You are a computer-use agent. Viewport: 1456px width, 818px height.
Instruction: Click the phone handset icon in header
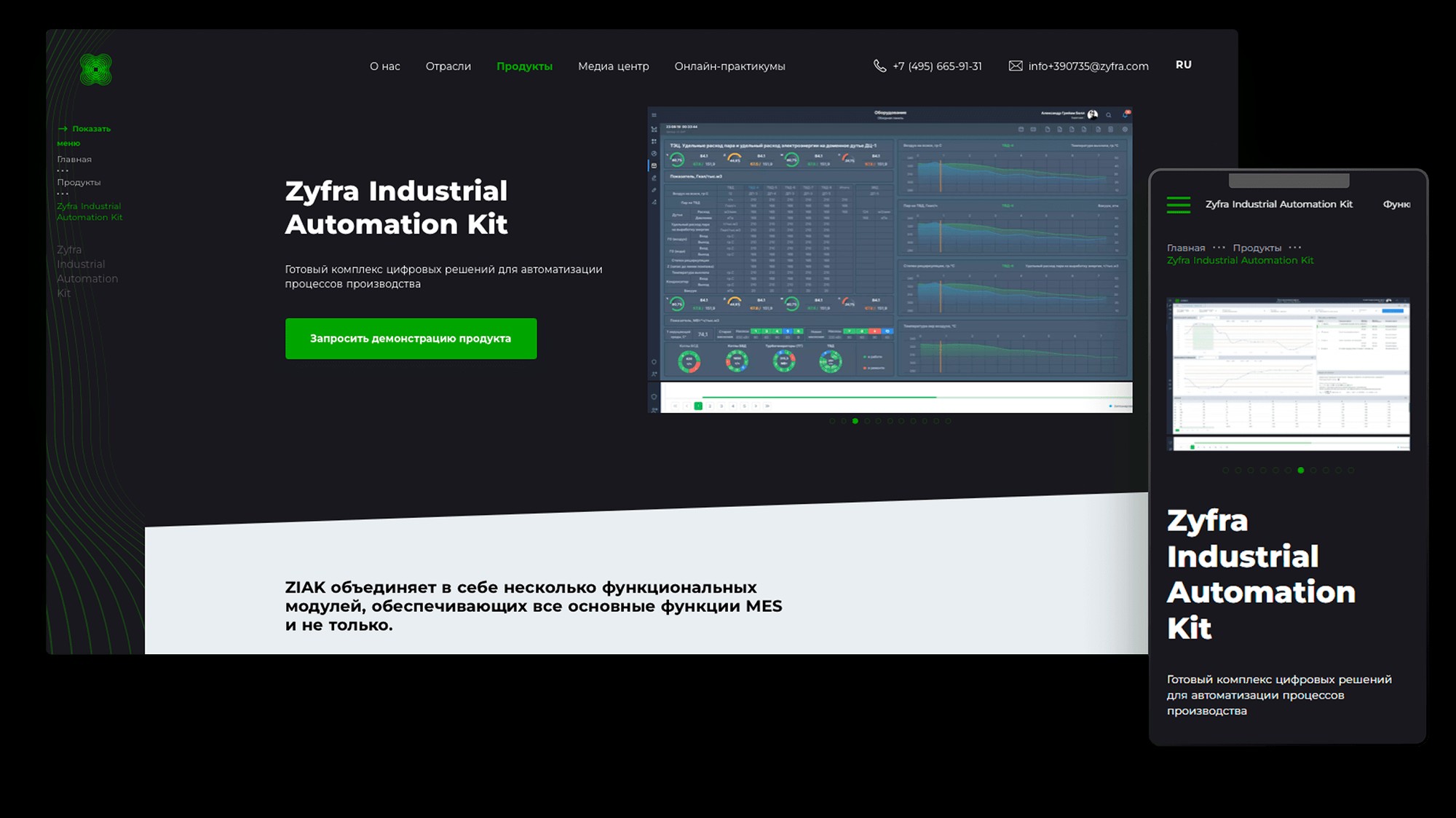click(879, 66)
